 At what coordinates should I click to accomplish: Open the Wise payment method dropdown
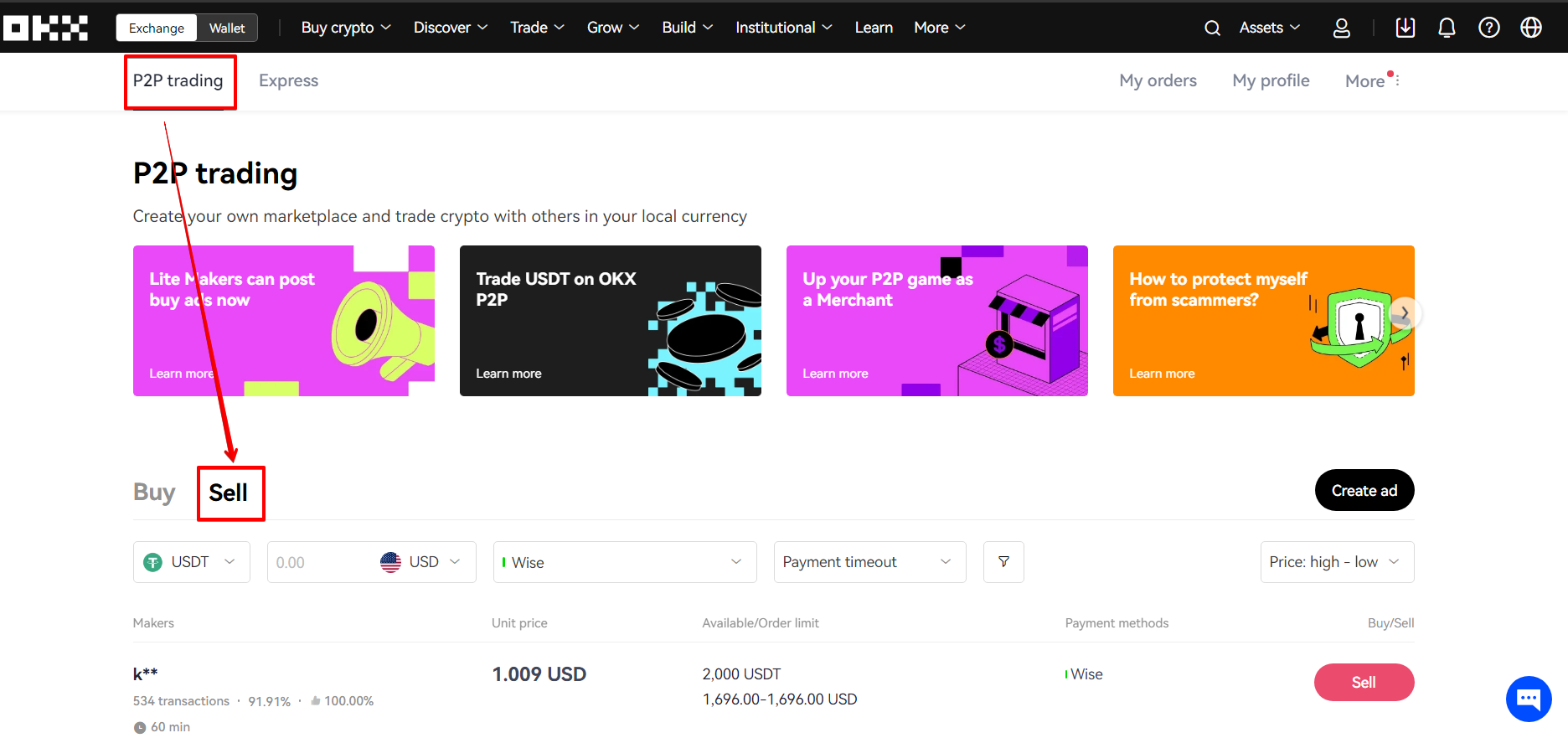coord(625,562)
